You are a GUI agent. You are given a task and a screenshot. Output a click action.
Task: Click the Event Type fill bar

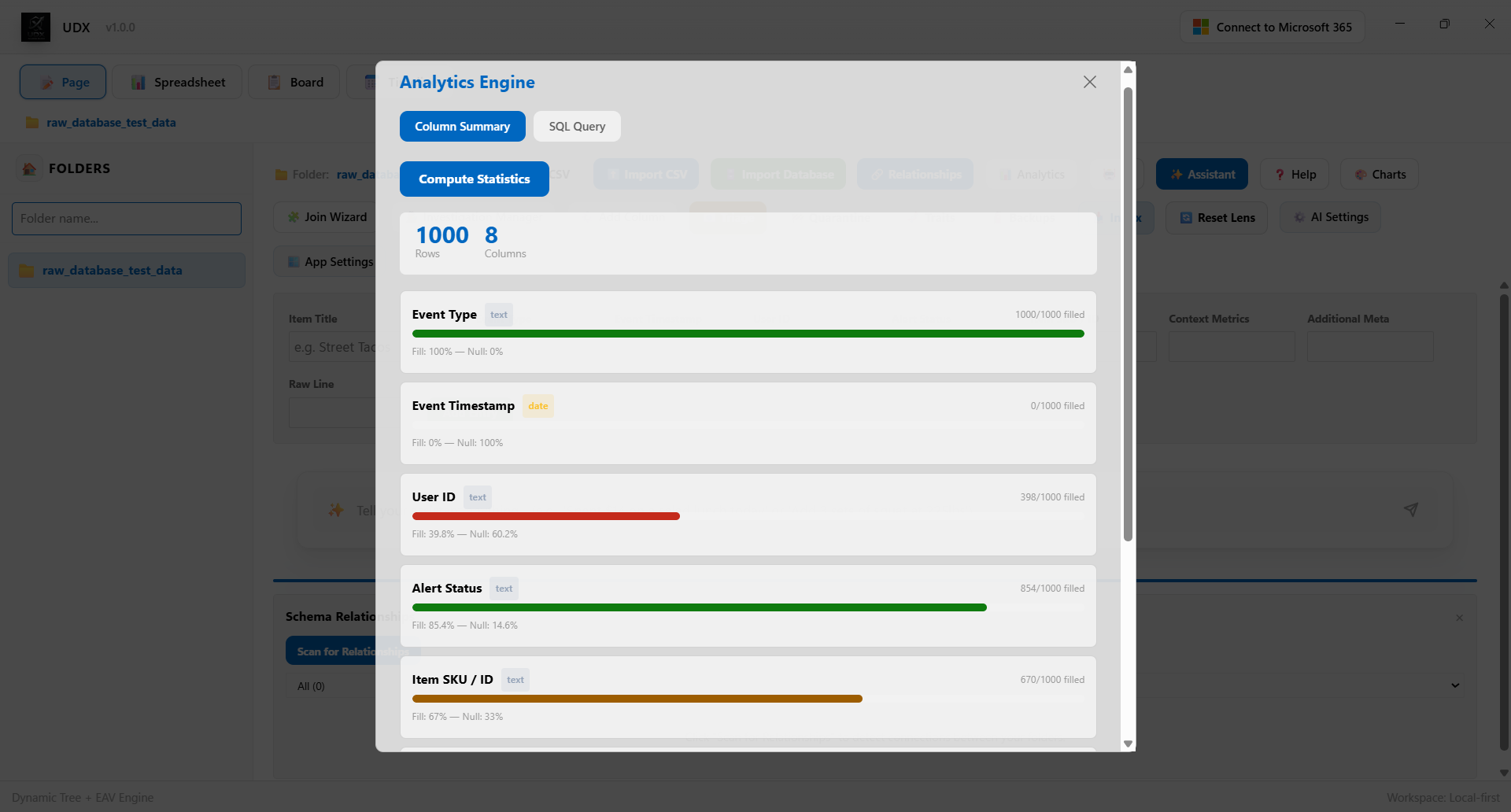(748, 334)
